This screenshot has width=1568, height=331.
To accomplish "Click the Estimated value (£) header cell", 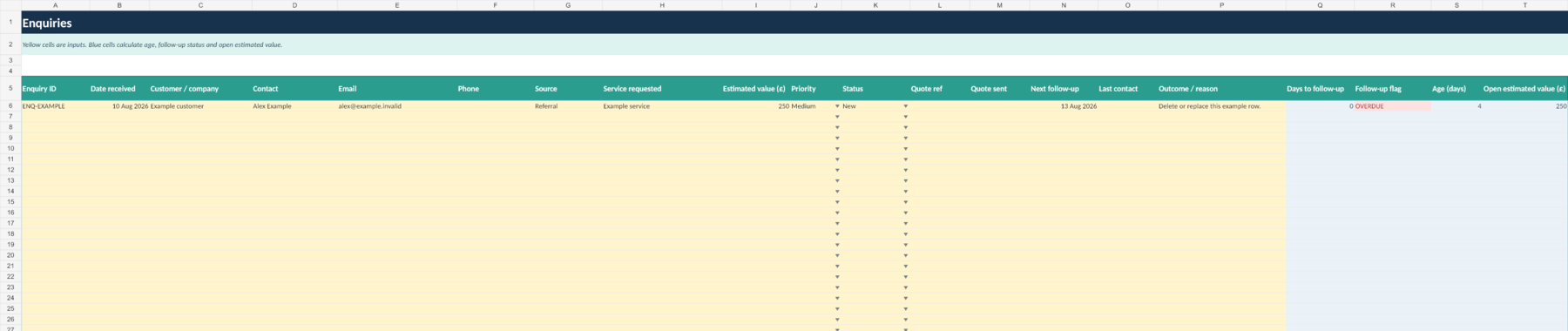I will tap(755, 88).
